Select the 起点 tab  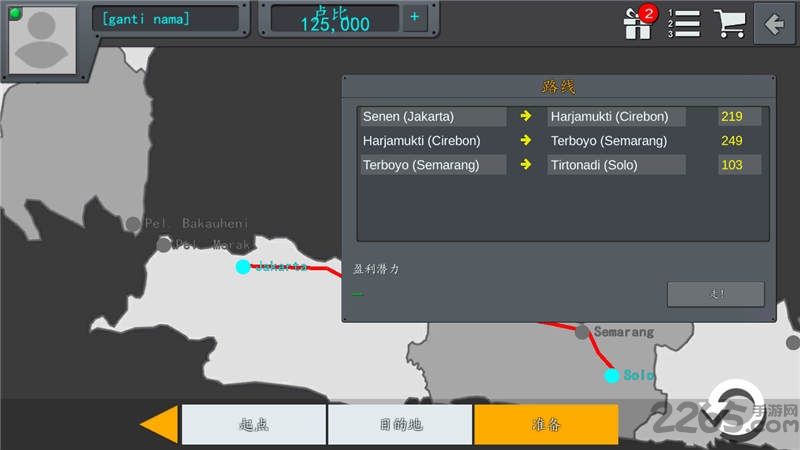coord(254,424)
